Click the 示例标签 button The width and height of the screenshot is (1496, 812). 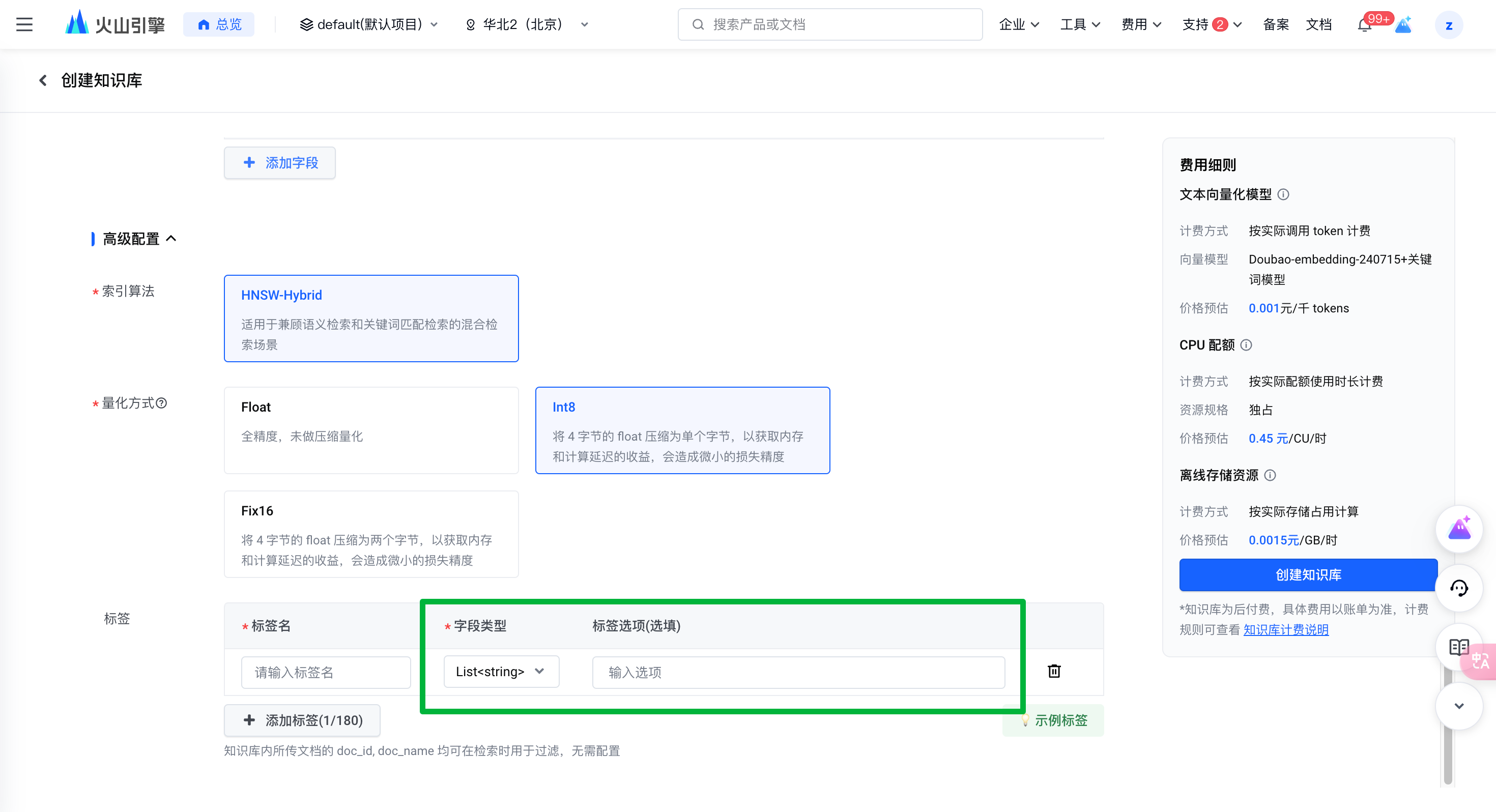(1053, 720)
